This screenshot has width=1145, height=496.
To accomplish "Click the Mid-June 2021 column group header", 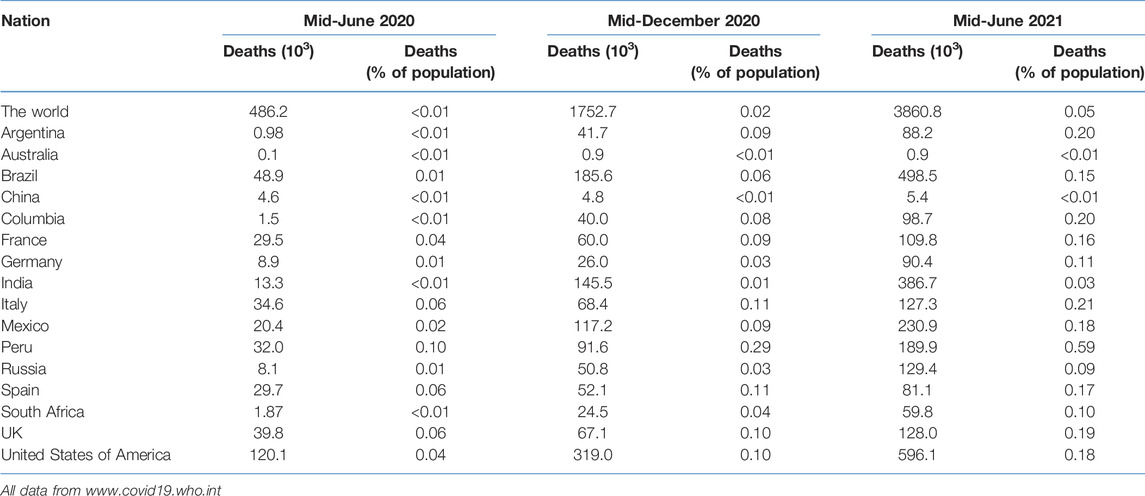I will click(1008, 21).
